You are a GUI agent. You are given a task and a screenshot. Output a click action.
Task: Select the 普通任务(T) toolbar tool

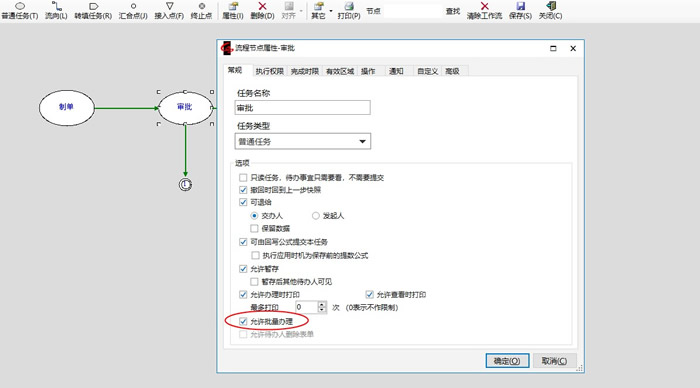click(20, 11)
